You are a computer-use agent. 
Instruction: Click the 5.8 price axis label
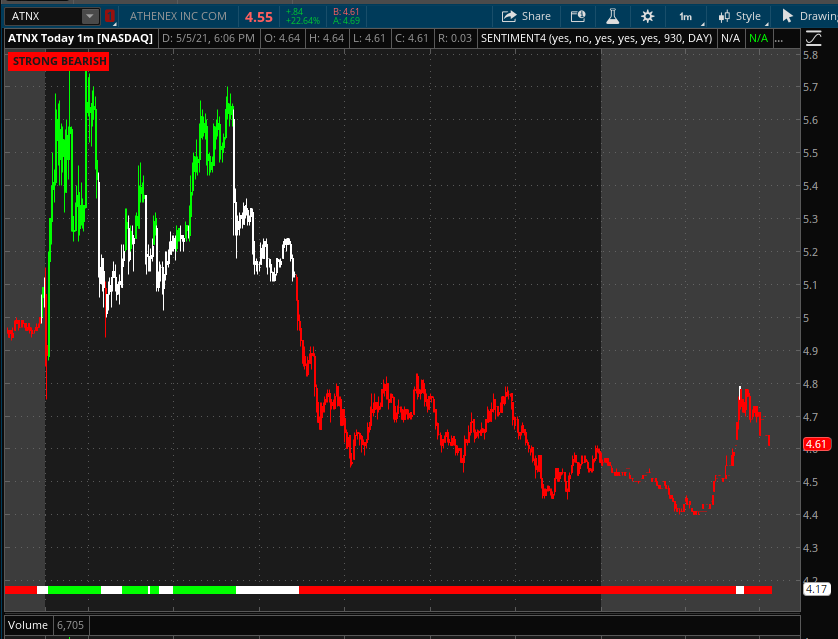pyautogui.click(x=810, y=55)
